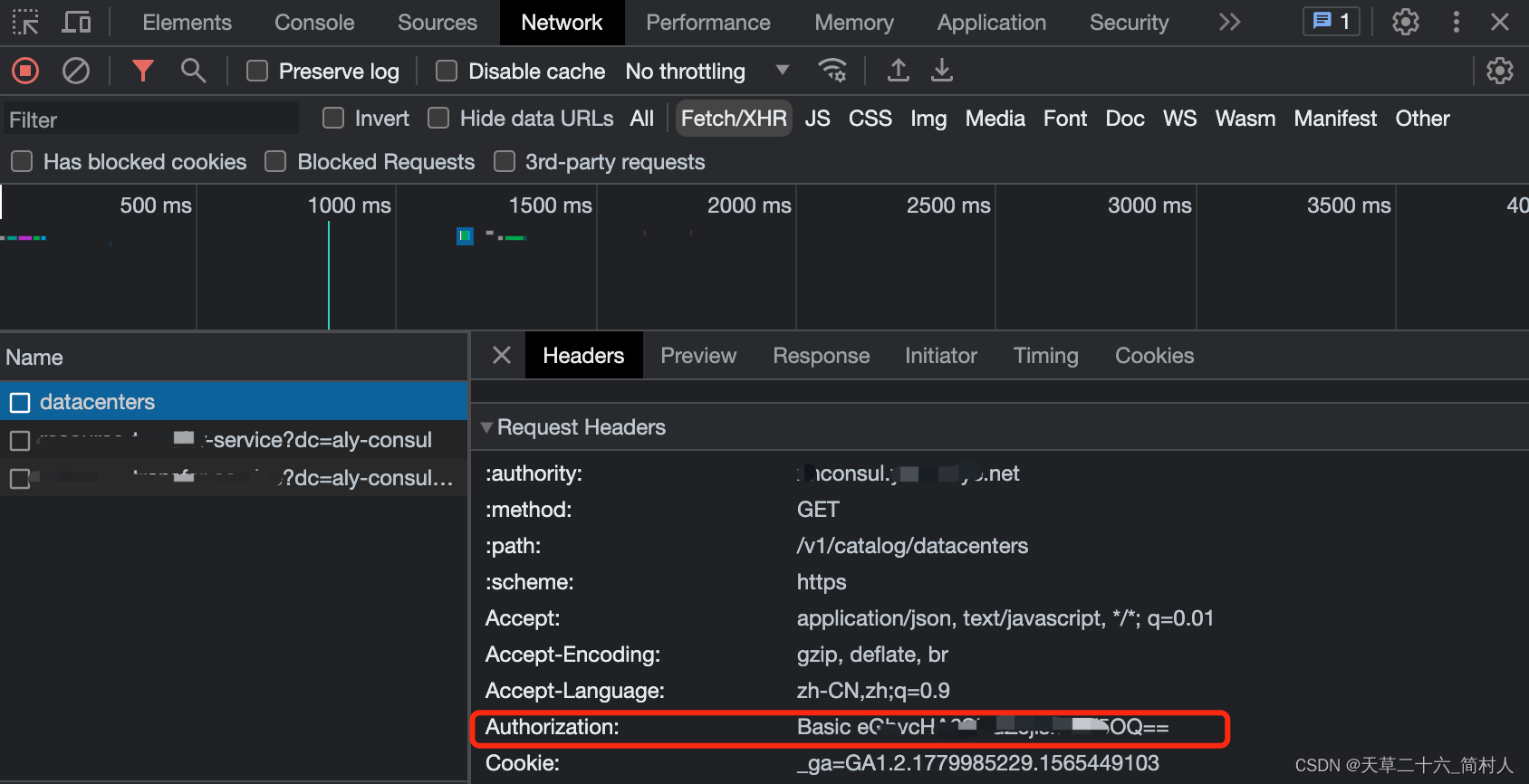Clear the network log

click(76, 70)
